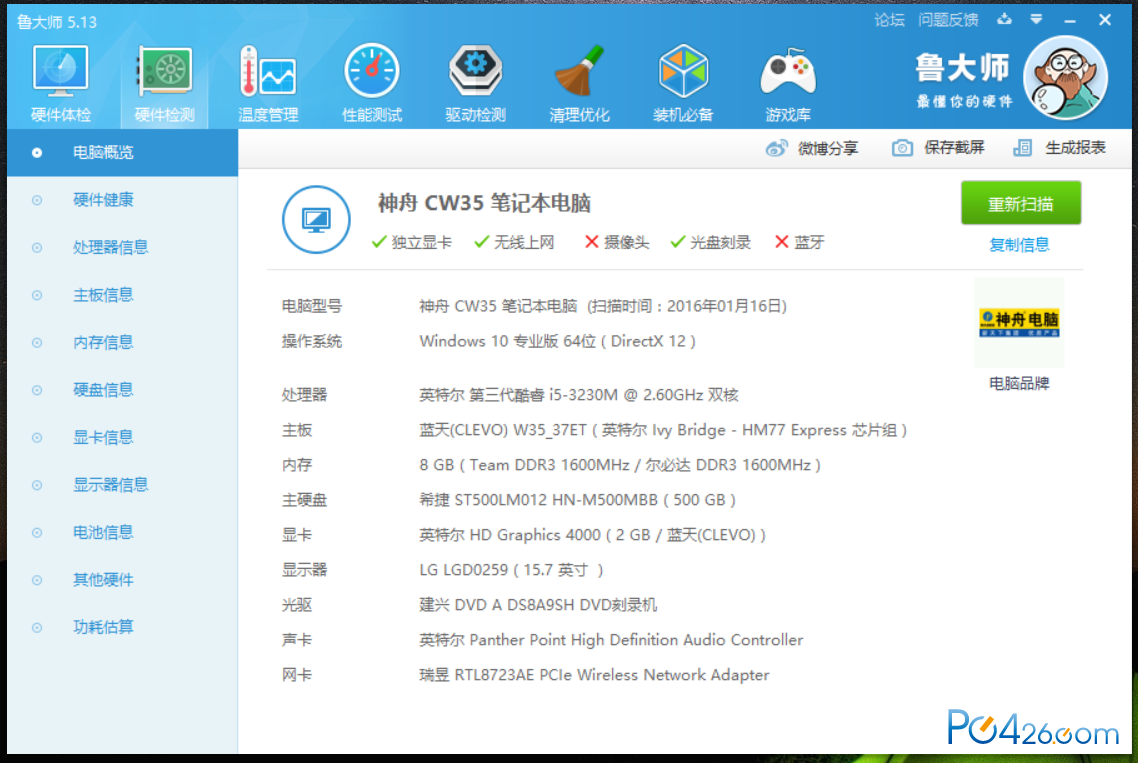Image resolution: width=1138 pixels, height=763 pixels.
Task: Click the 生成报表 label
Action: point(1075,148)
